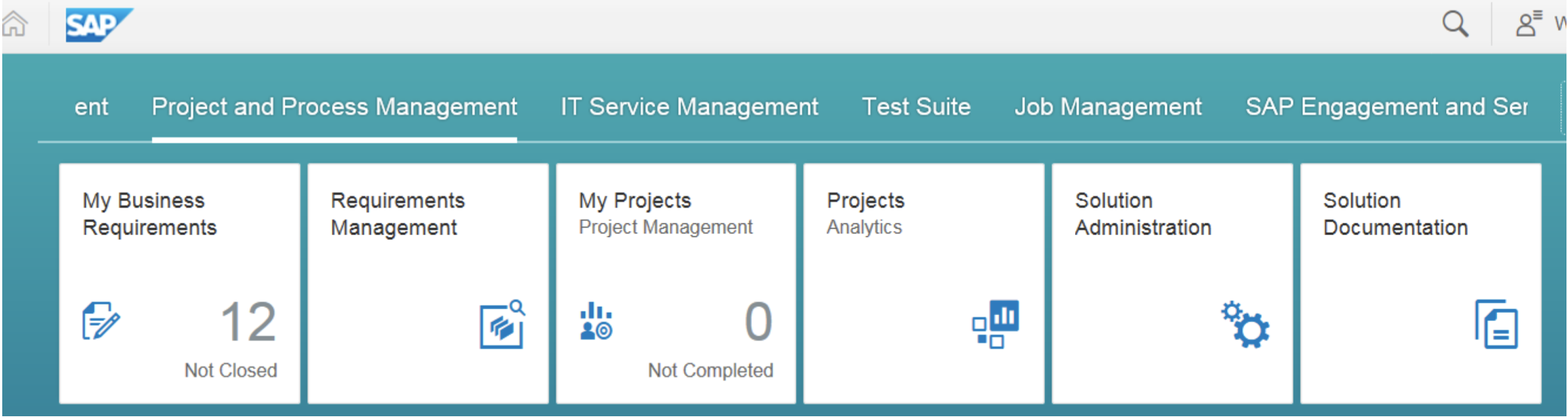Open the user profile icon
Image resolution: width=1568 pixels, height=417 pixels.
(1528, 24)
